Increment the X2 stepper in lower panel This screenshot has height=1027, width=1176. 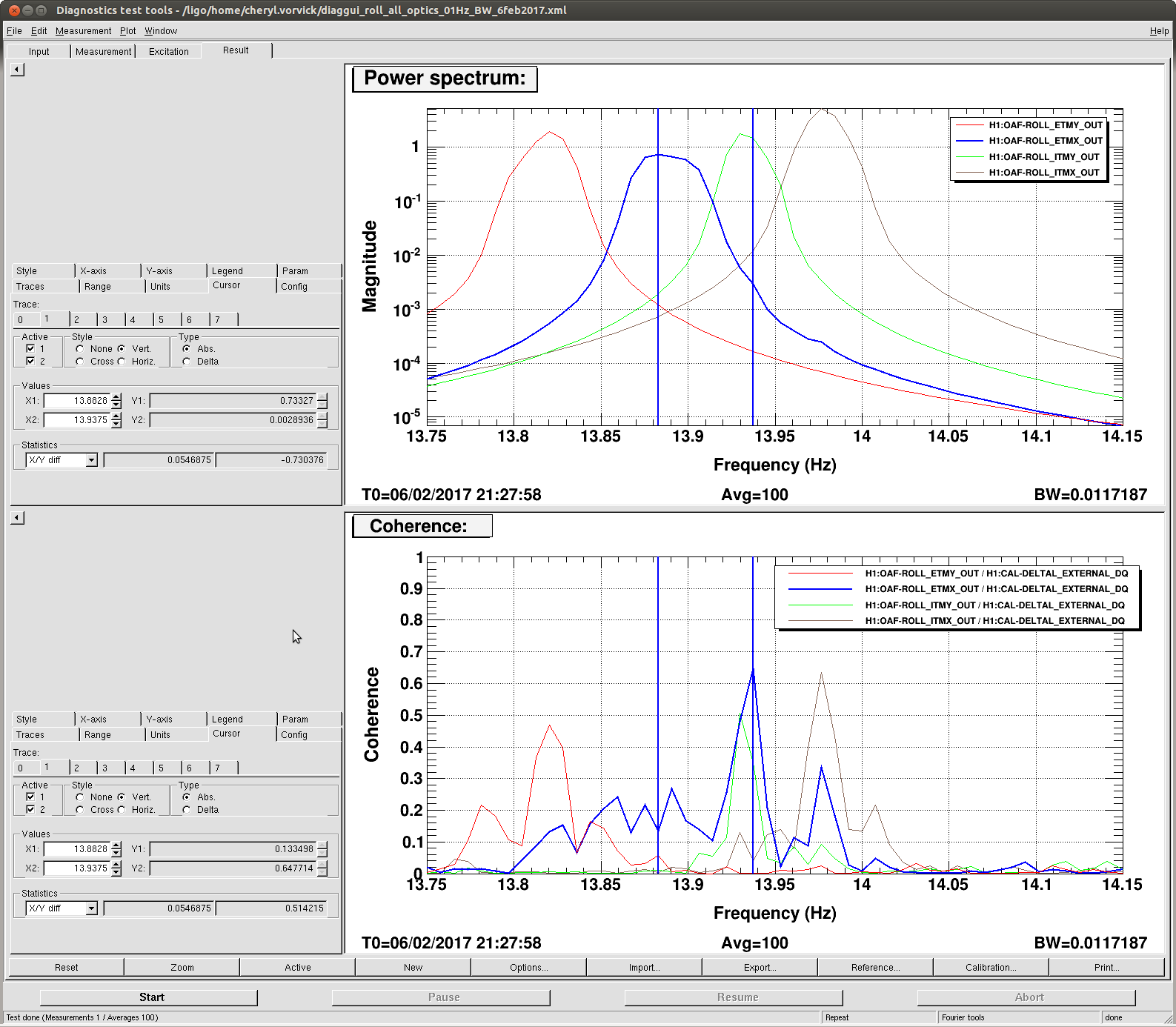pos(116,865)
